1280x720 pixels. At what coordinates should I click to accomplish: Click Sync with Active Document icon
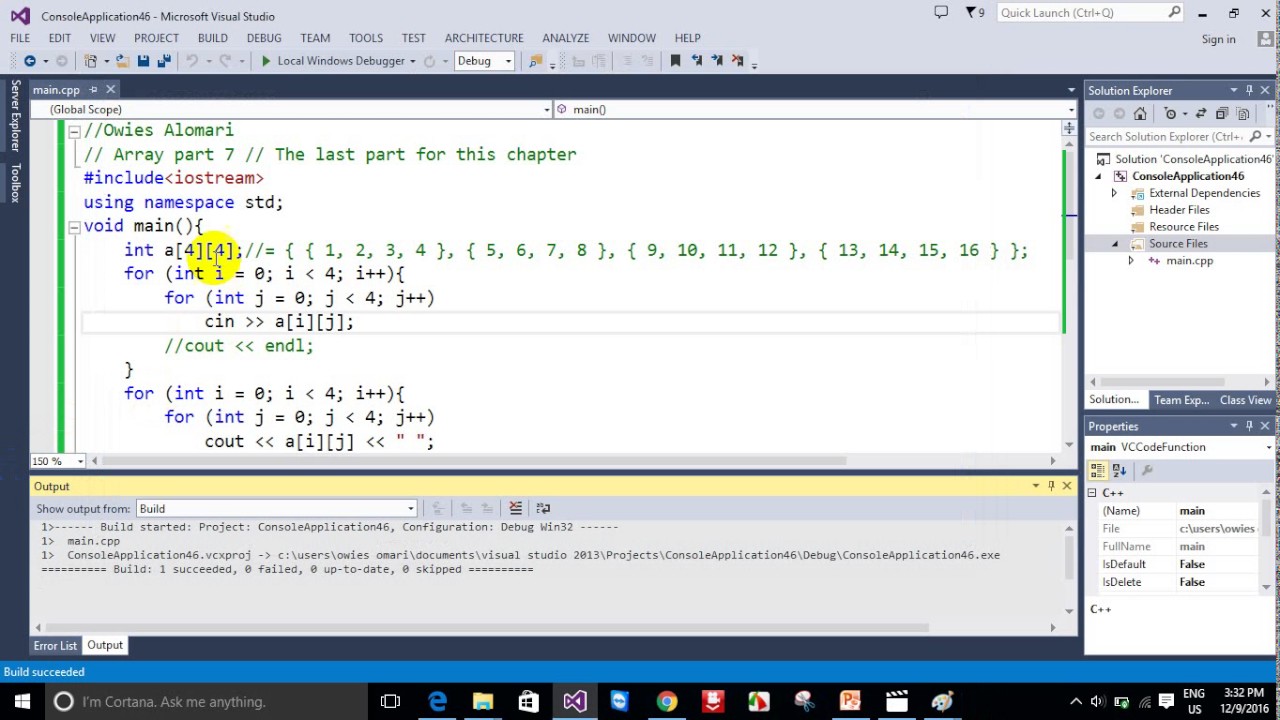pos(1200,113)
